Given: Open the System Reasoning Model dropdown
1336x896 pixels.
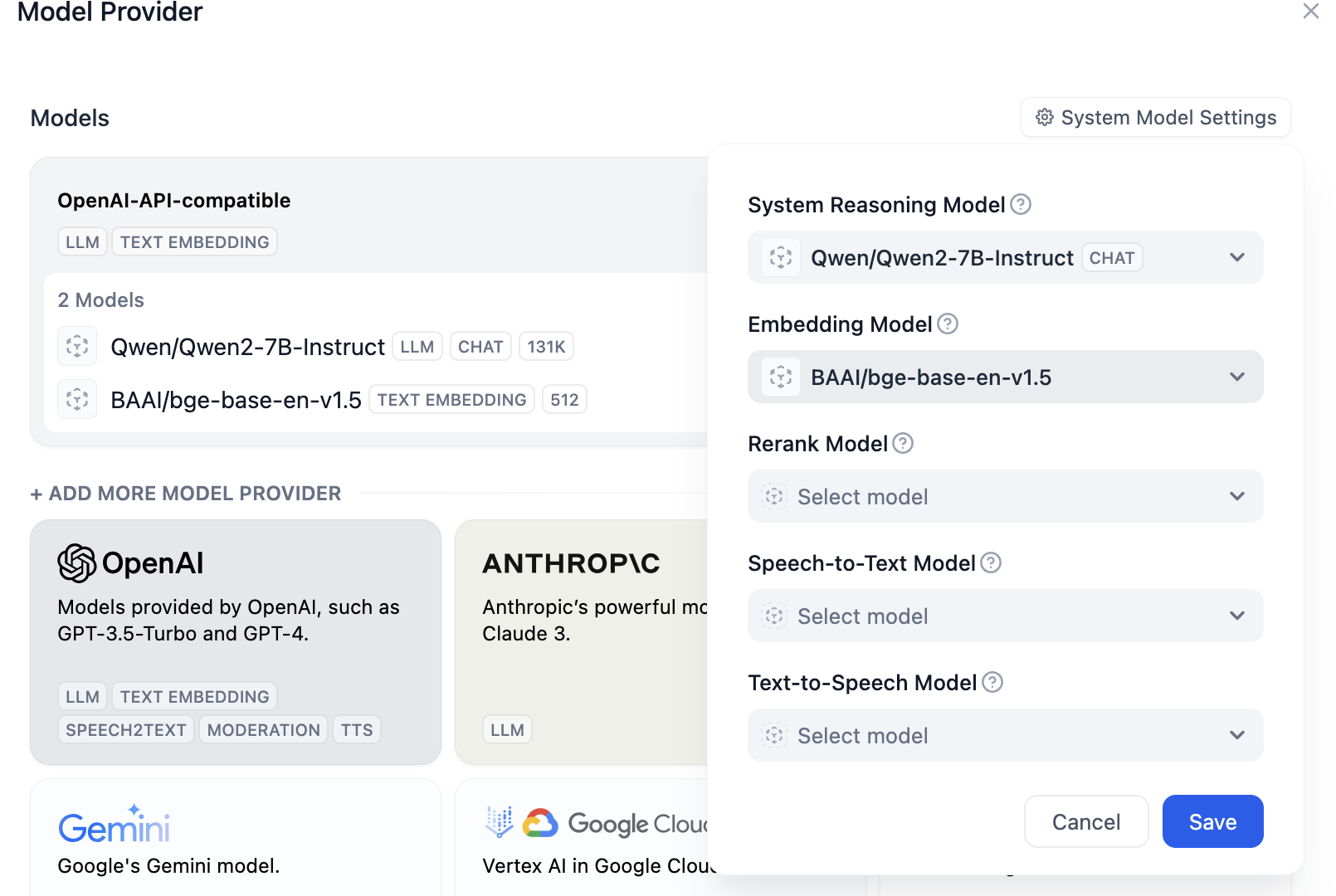Looking at the screenshot, I should [1005, 257].
